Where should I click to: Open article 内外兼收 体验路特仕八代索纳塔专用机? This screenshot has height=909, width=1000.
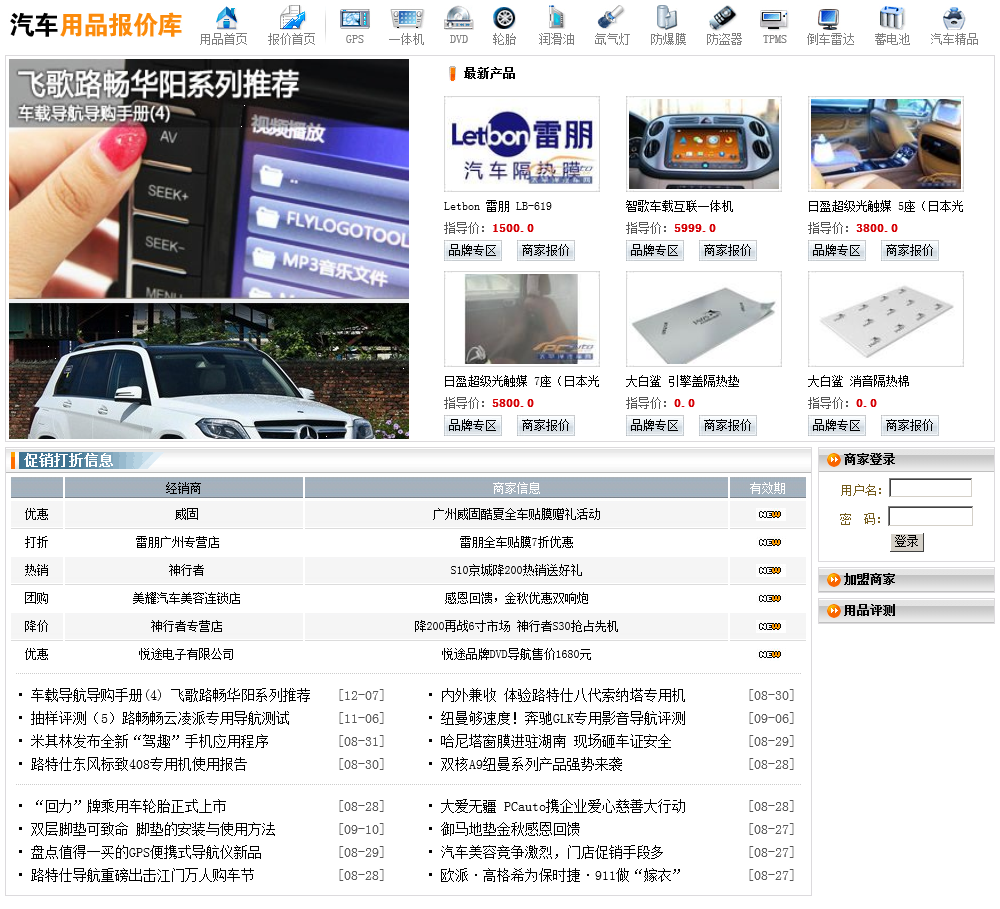pyautogui.click(x=563, y=695)
